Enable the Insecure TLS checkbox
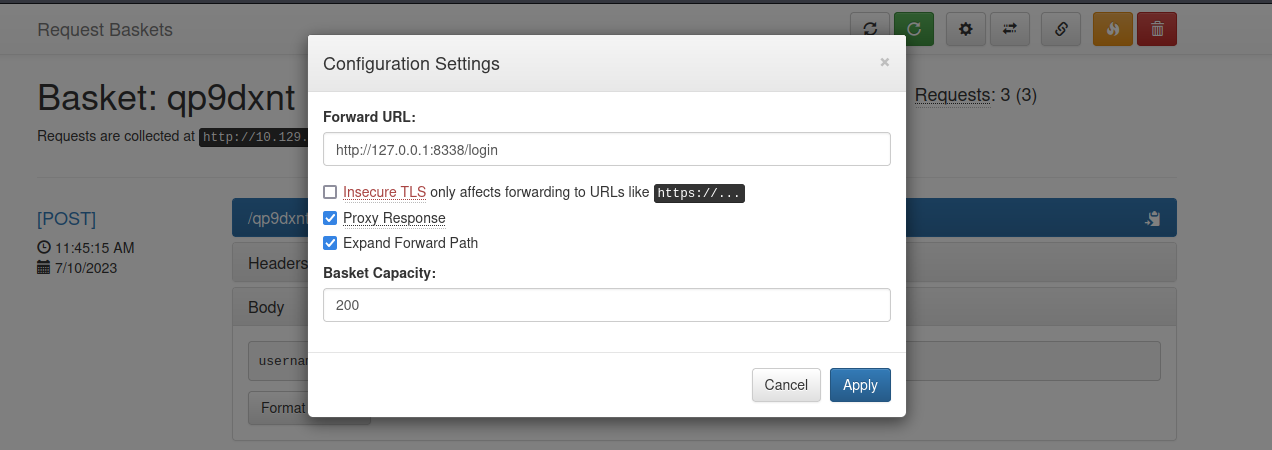This screenshot has height=450, width=1272. click(x=330, y=192)
